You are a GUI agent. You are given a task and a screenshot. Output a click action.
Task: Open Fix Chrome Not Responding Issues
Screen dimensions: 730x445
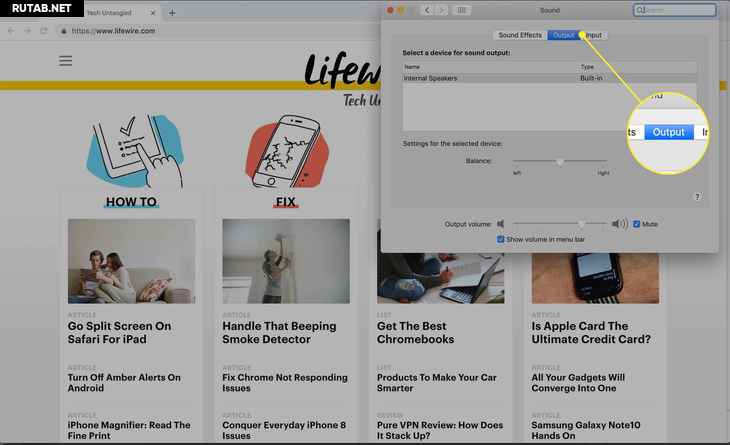(x=285, y=383)
